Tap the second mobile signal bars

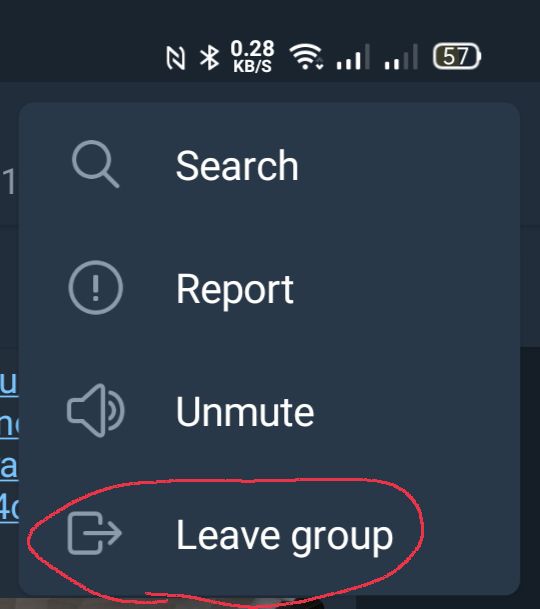pos(401,57)
